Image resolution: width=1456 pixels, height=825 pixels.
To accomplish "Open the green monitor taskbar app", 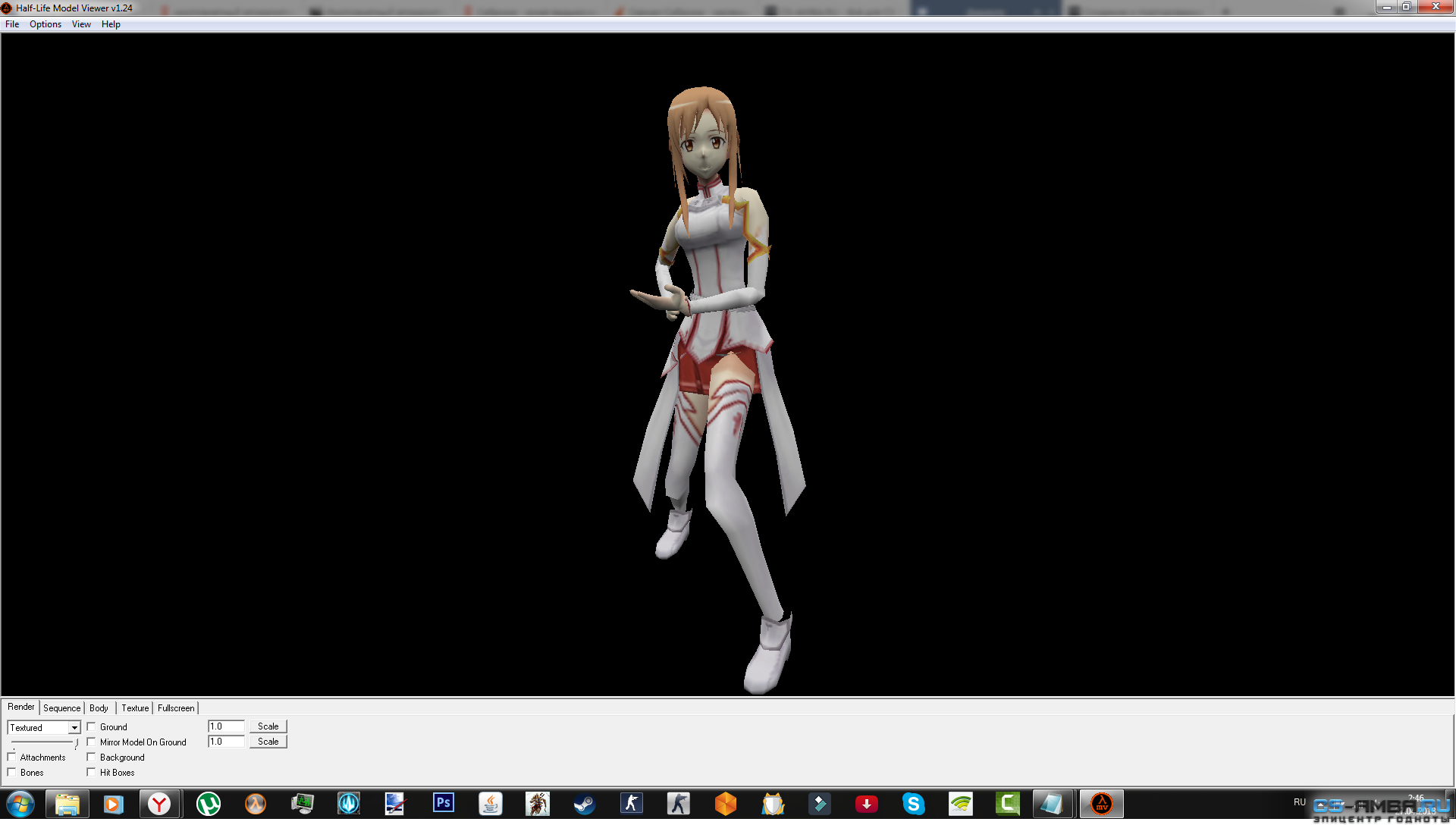I will pyautogui.click(x=302, y=804).
